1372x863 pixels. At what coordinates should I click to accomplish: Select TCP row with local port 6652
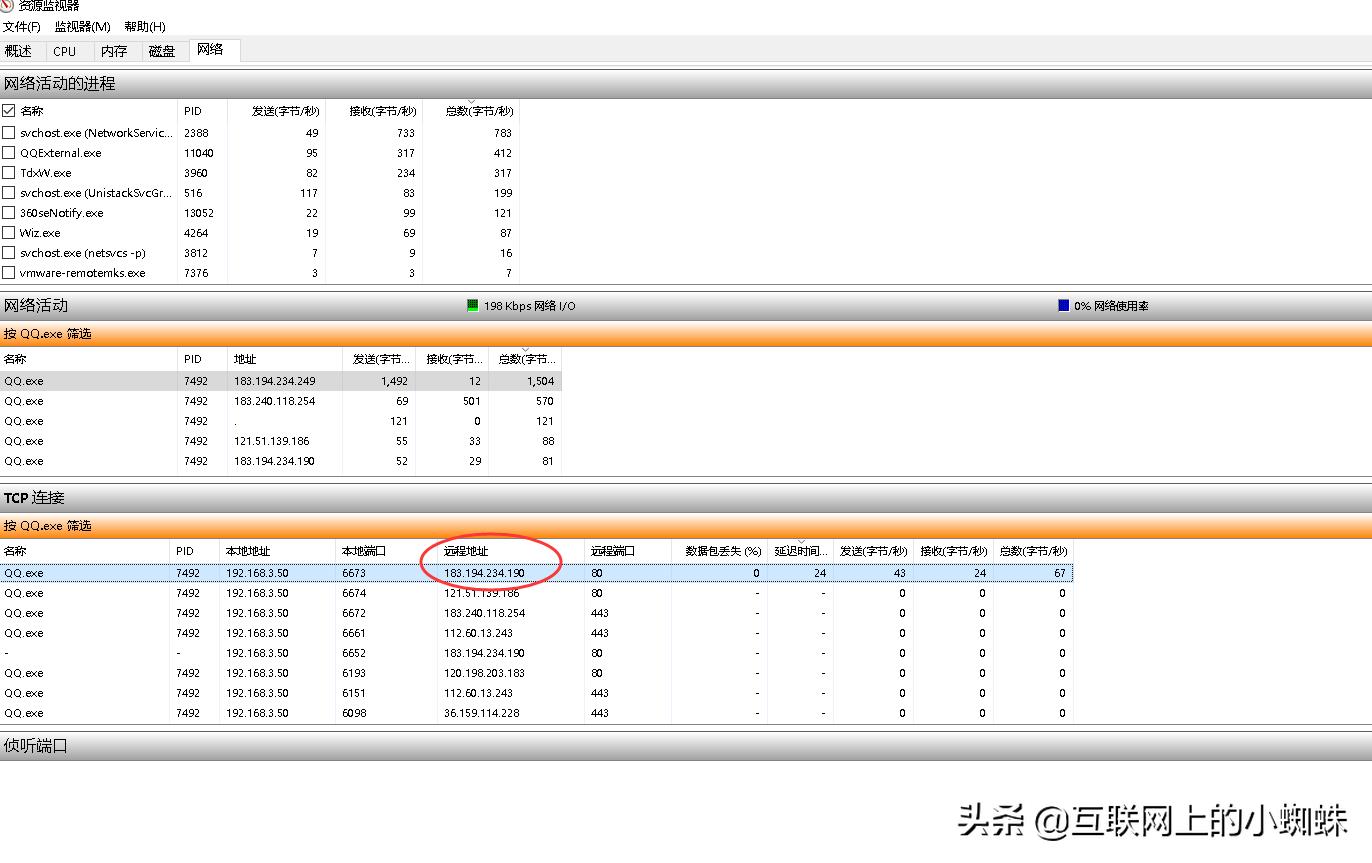[537, 653]
